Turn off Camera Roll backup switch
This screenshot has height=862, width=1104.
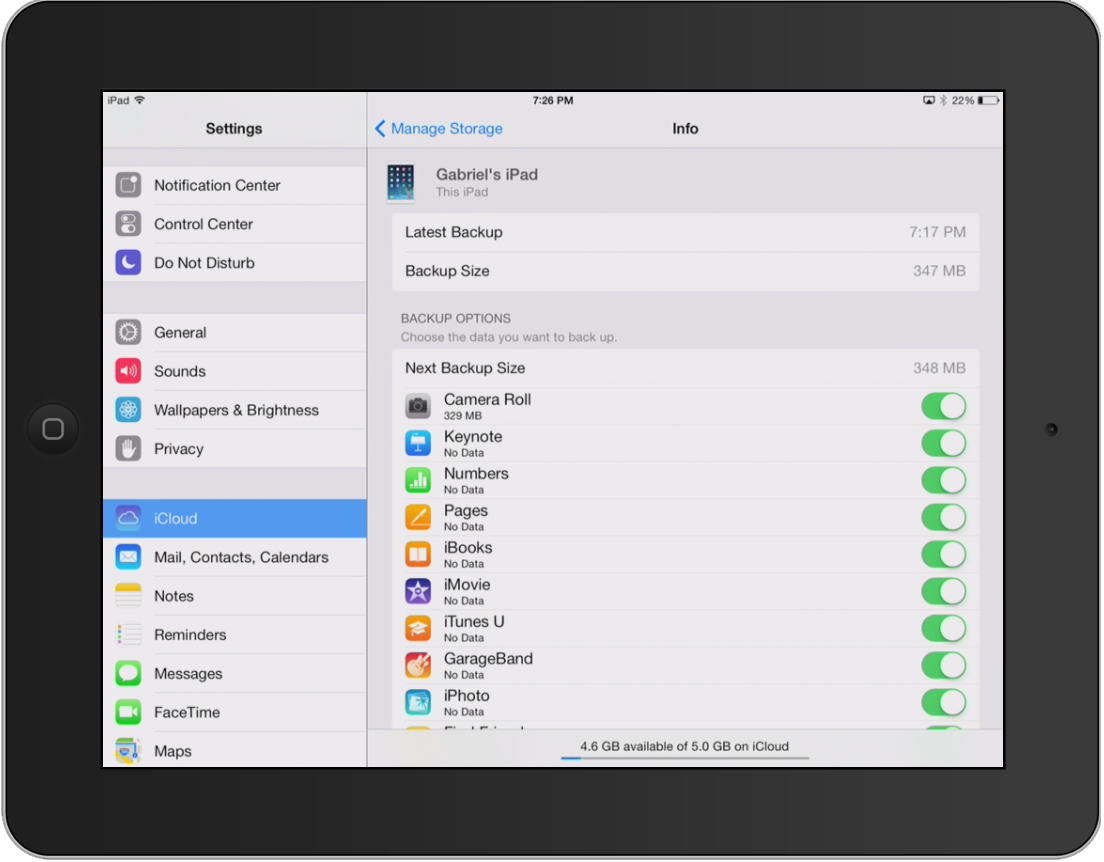coord(944,406)
